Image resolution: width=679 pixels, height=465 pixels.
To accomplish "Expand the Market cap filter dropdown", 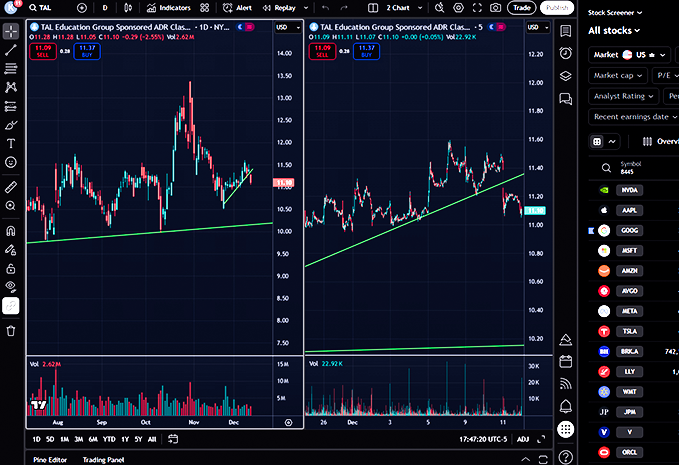I will [617, 75].
